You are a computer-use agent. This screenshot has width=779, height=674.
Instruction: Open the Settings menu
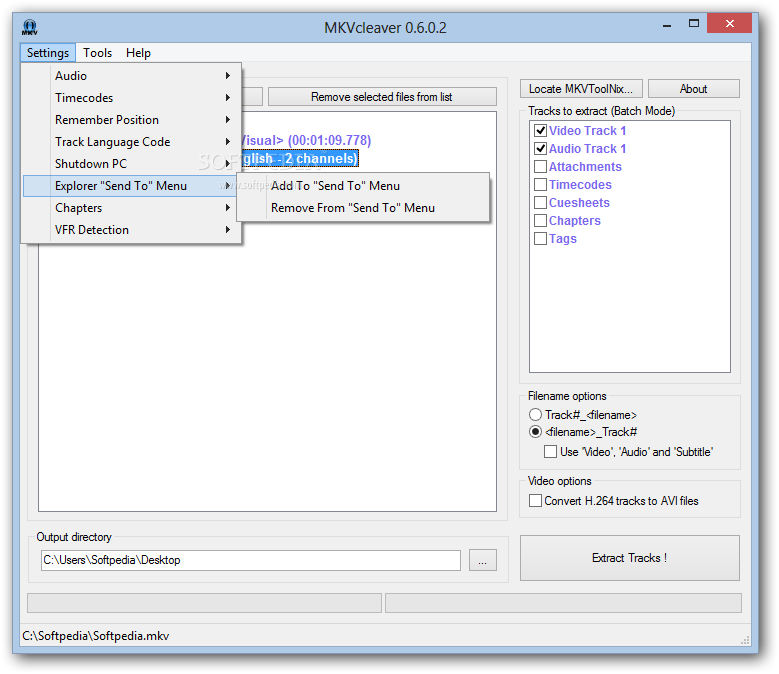48,53
